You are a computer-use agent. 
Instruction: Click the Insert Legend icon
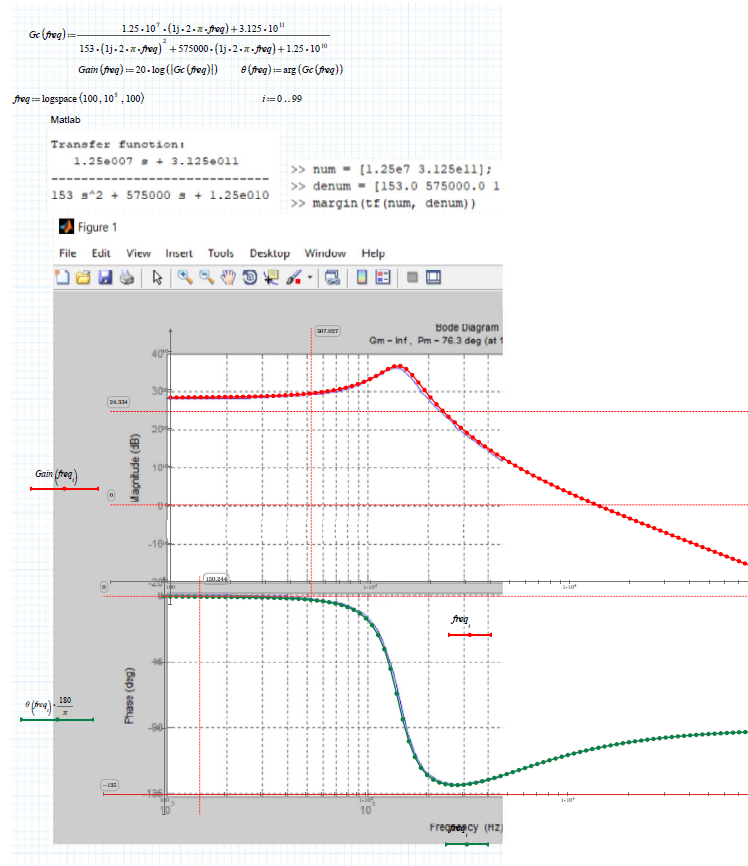click(383, 277)
